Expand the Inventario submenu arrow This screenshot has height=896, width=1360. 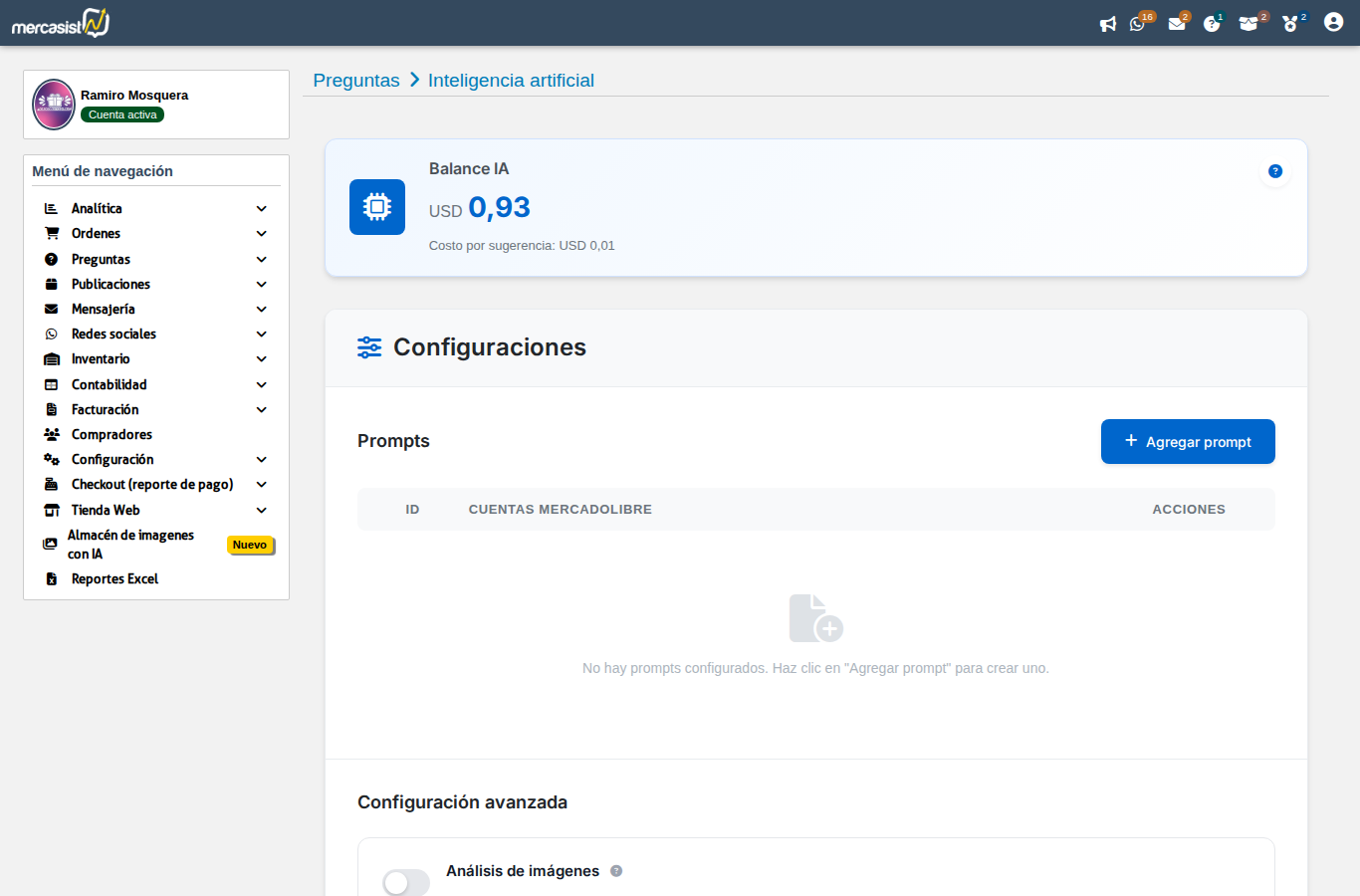coord(262,359)
